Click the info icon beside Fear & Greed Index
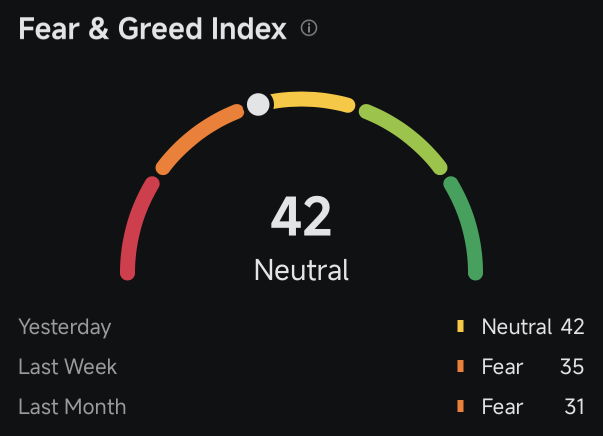This screenshot has width=603, height=436. tap(309, 28)
